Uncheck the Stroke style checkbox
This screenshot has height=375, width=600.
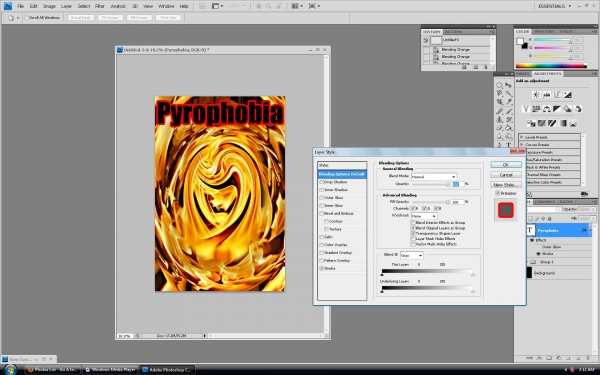321,269
